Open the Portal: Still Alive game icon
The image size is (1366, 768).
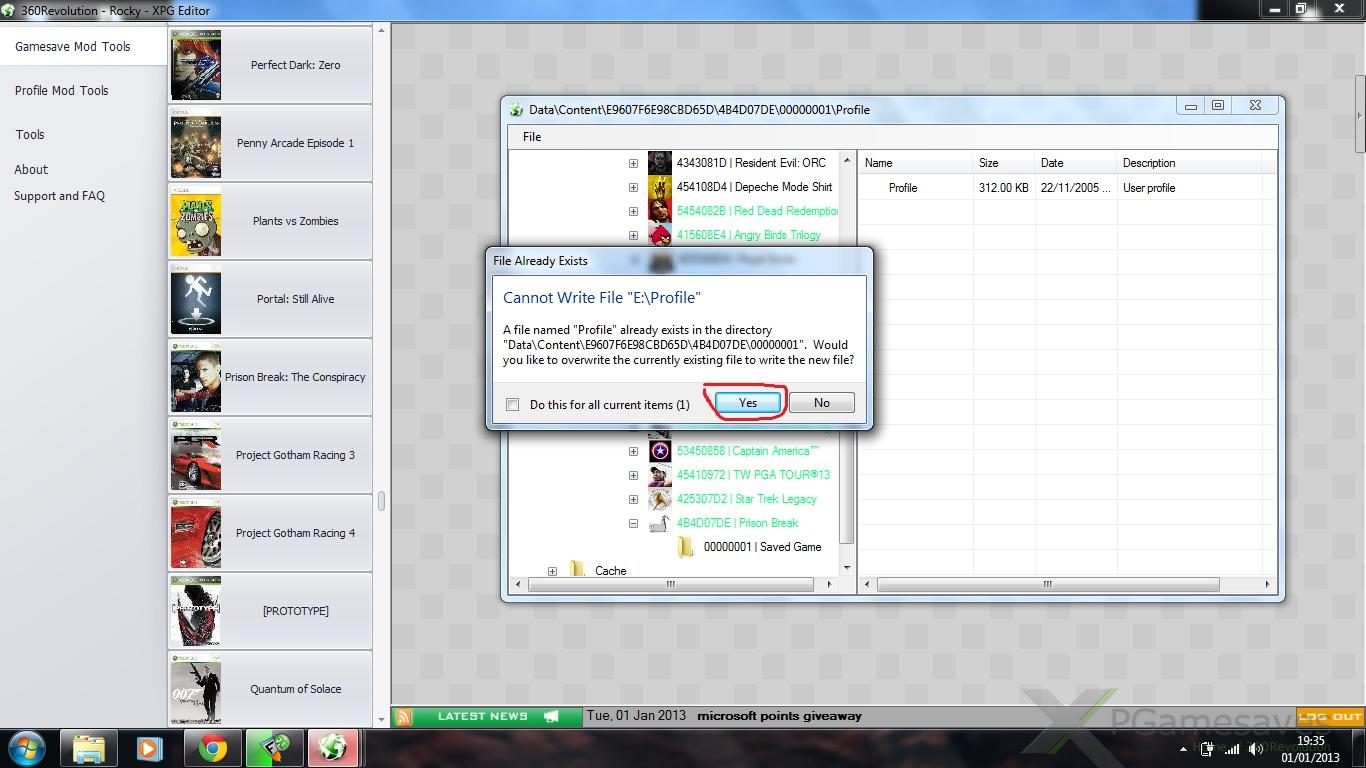click(x=195, y=299)
